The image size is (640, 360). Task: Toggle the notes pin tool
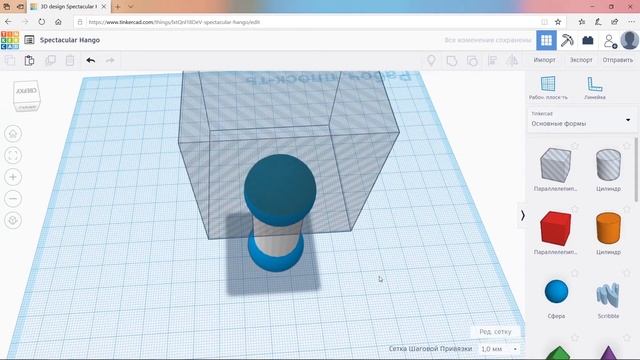pyautogui.click(x=431, y=60)
